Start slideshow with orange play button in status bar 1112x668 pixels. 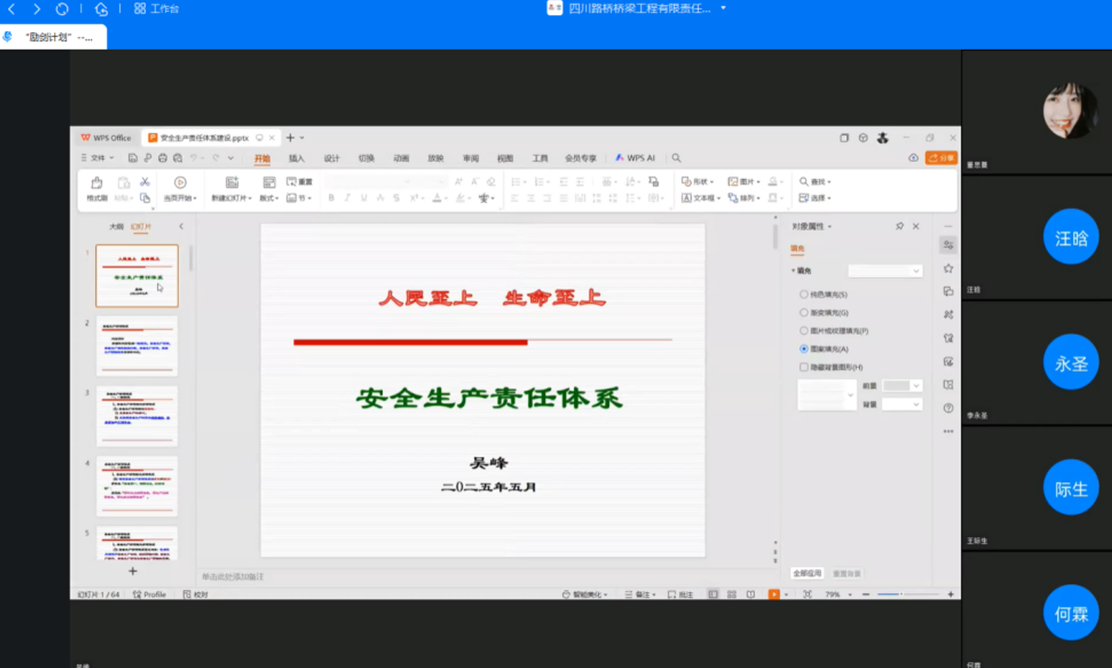(773, 594)
